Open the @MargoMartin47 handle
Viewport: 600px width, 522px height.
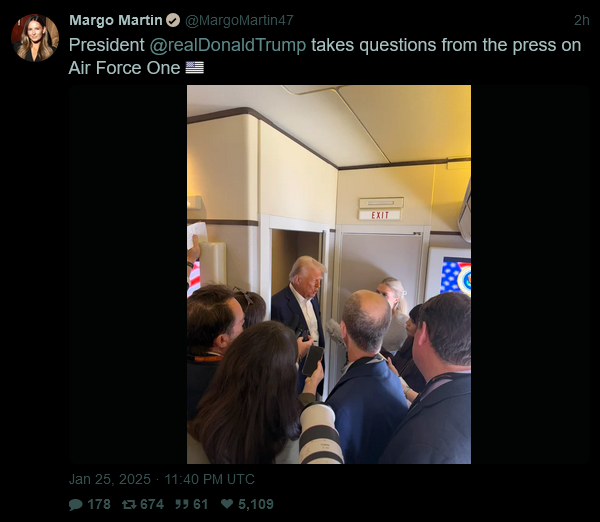(239, 20)
